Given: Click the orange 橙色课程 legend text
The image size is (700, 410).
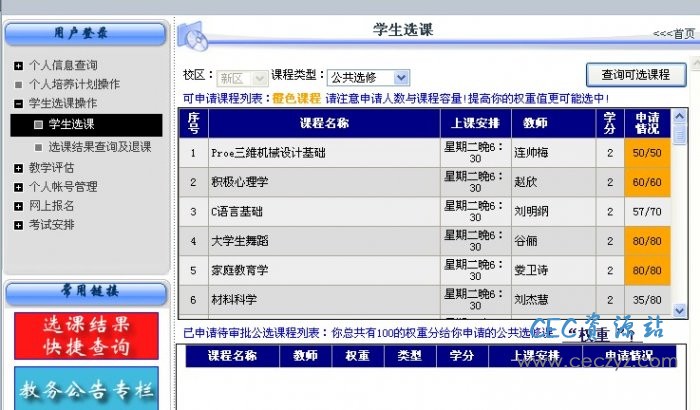Looking at the screenshot, I should coord(296,99).
